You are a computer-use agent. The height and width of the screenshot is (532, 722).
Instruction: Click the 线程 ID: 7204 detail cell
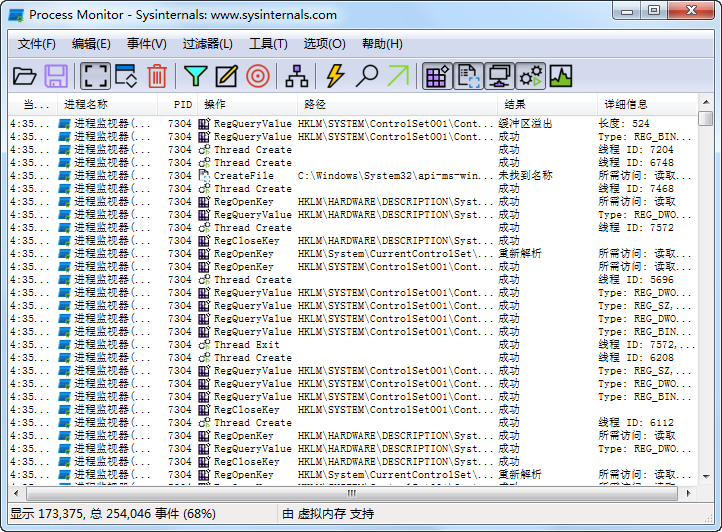(635, 150)
